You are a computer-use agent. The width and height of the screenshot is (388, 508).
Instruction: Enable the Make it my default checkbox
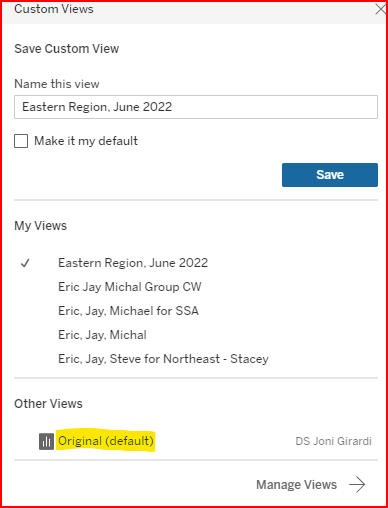pyautogui.click(x=21, y=141)
